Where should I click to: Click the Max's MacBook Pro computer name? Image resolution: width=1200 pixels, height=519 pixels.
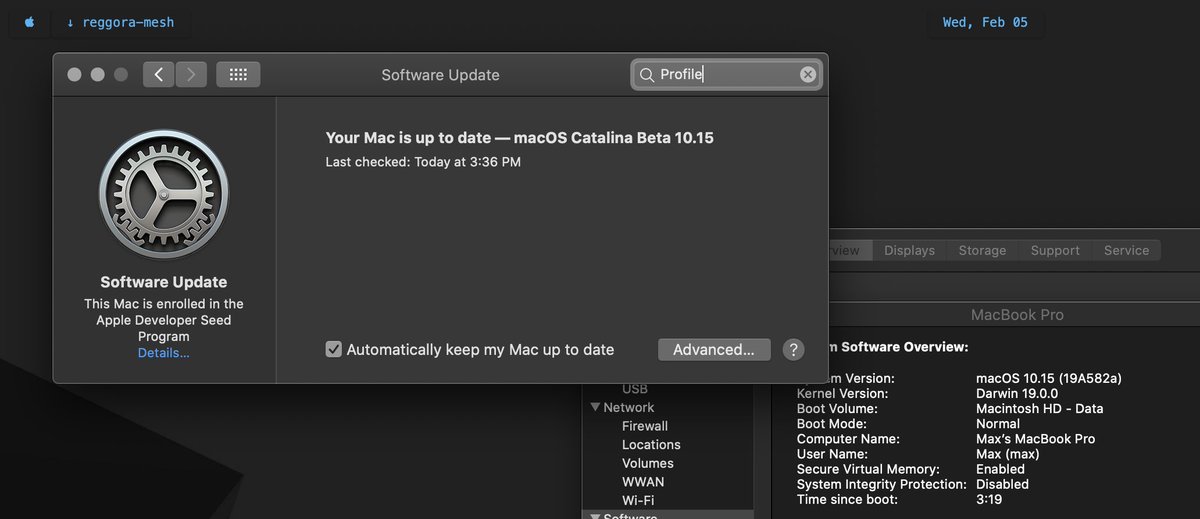[x=1035, y=438]
